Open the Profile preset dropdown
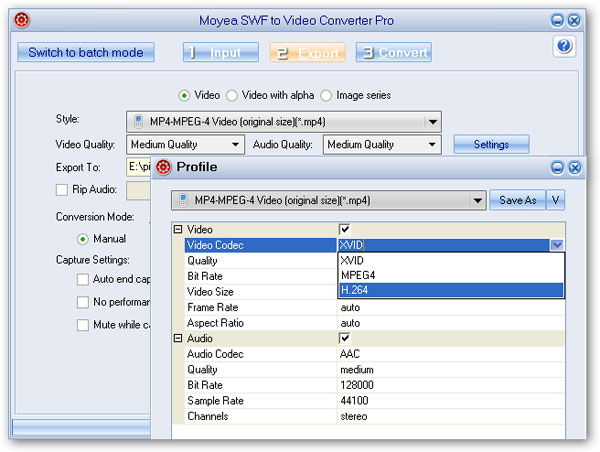 point(477,201)
